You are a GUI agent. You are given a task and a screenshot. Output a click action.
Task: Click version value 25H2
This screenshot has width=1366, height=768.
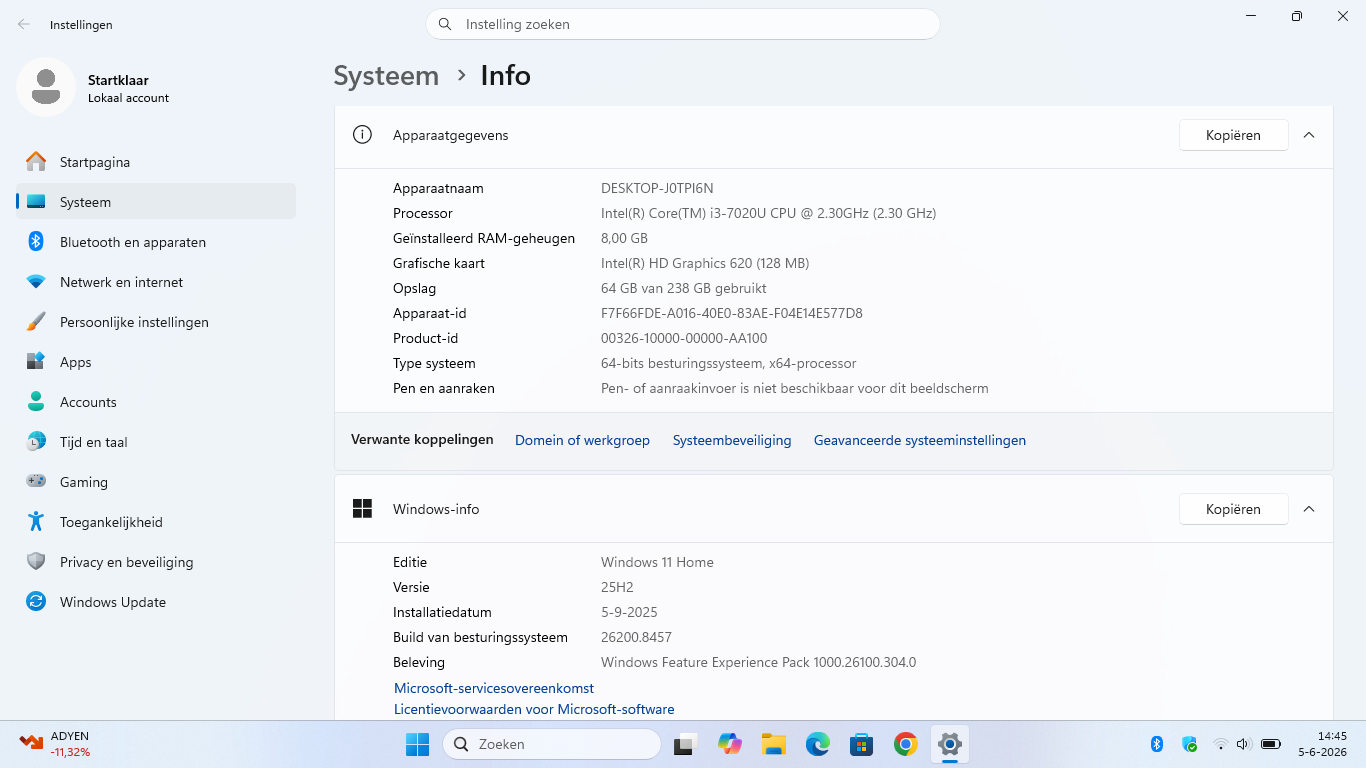(x=617, y=587)
